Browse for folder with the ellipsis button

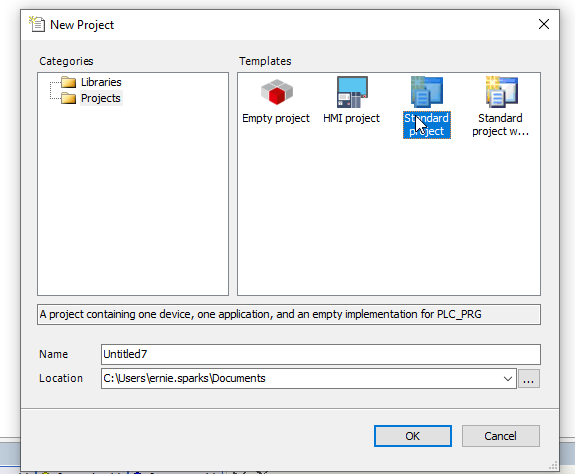pyautogui.click(x=528, y=379)
